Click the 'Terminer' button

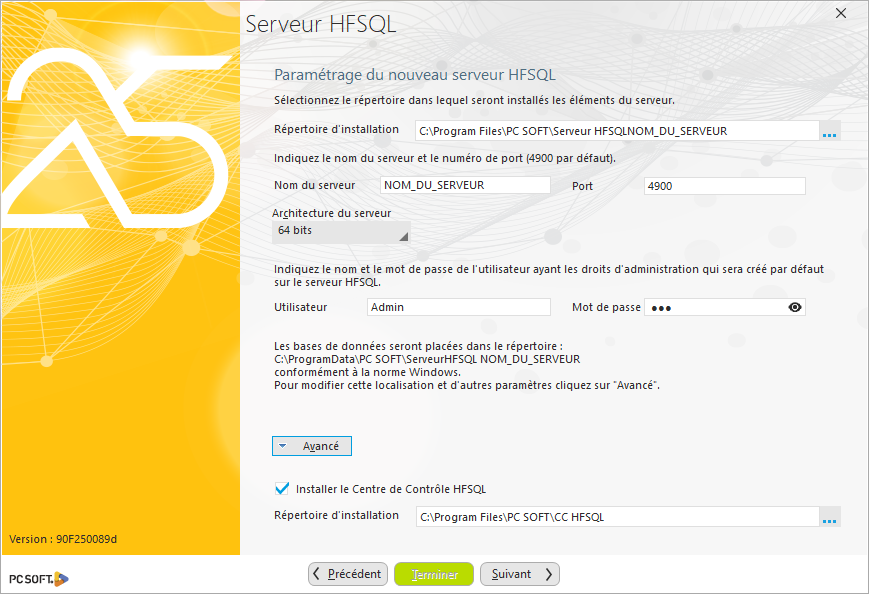[x=433, y=574]
